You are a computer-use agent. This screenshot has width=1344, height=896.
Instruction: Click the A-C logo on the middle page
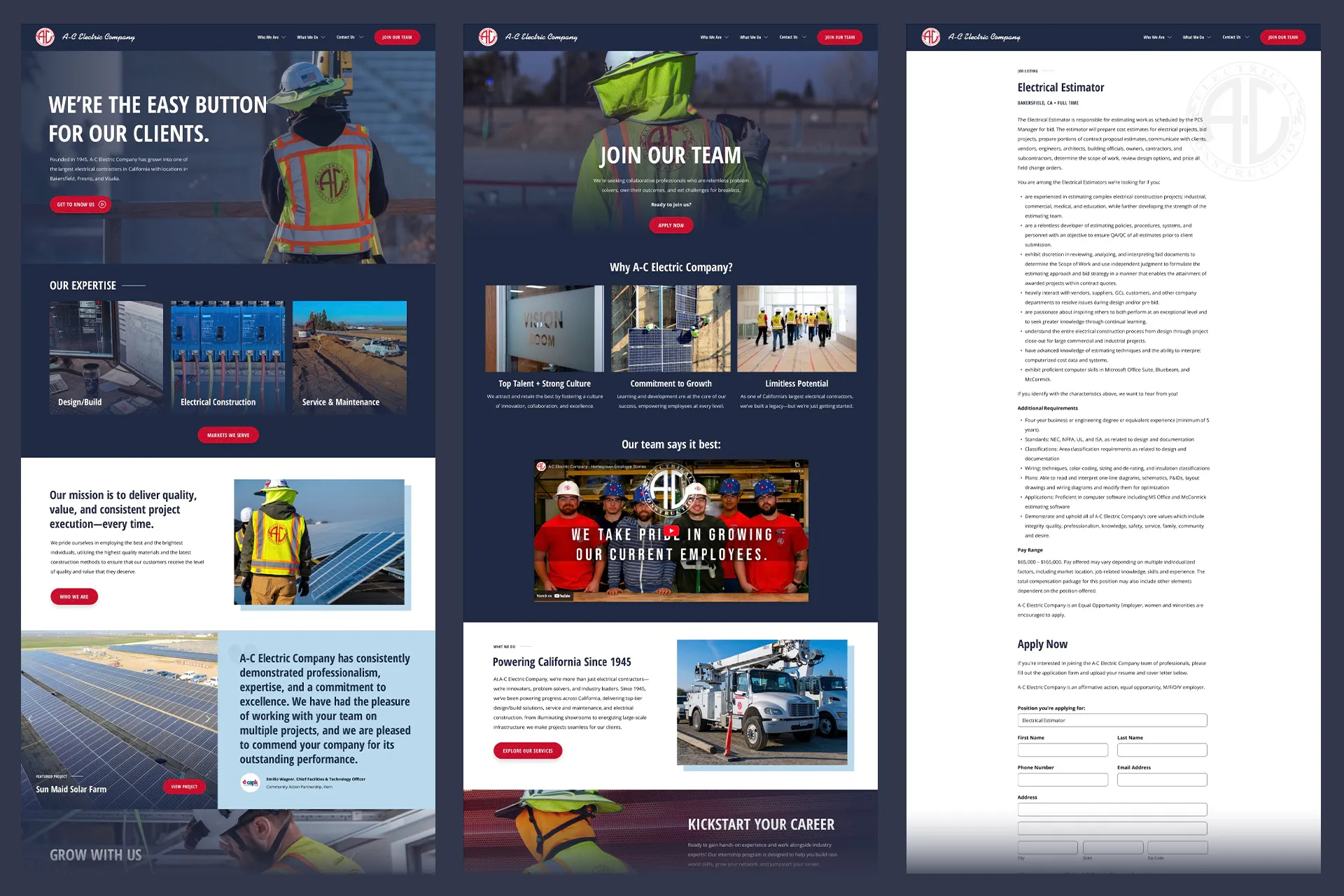pos(488,36)
